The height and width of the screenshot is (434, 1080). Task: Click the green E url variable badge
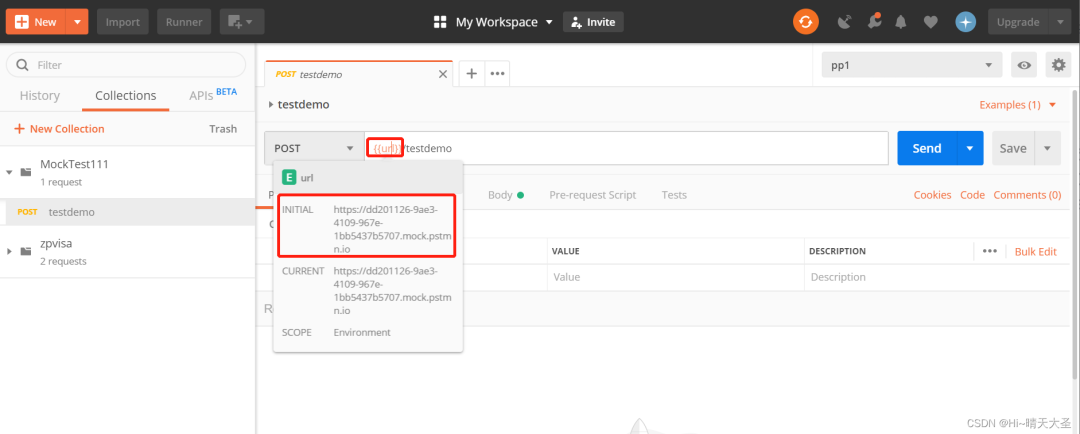coord(289,178)
